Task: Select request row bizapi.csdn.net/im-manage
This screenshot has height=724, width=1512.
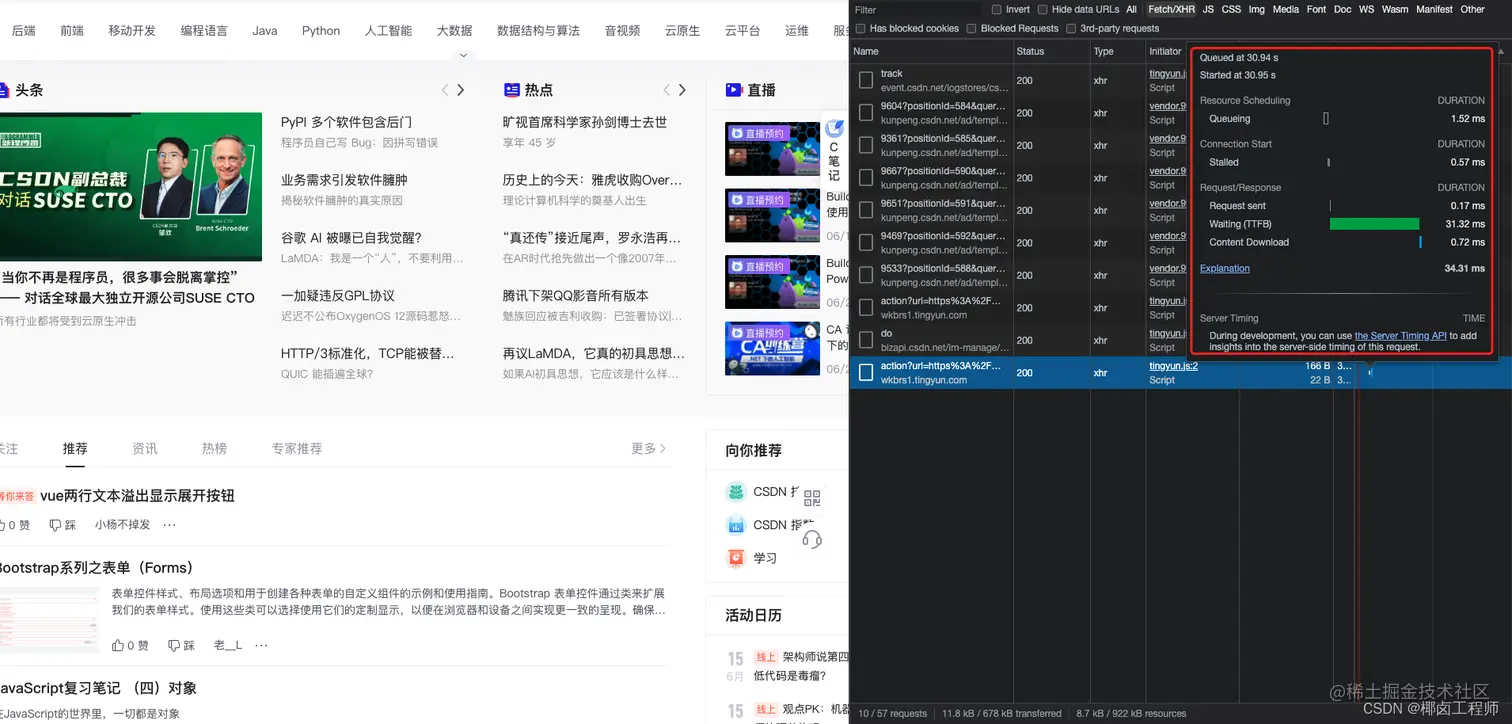Action: (930, 340)
